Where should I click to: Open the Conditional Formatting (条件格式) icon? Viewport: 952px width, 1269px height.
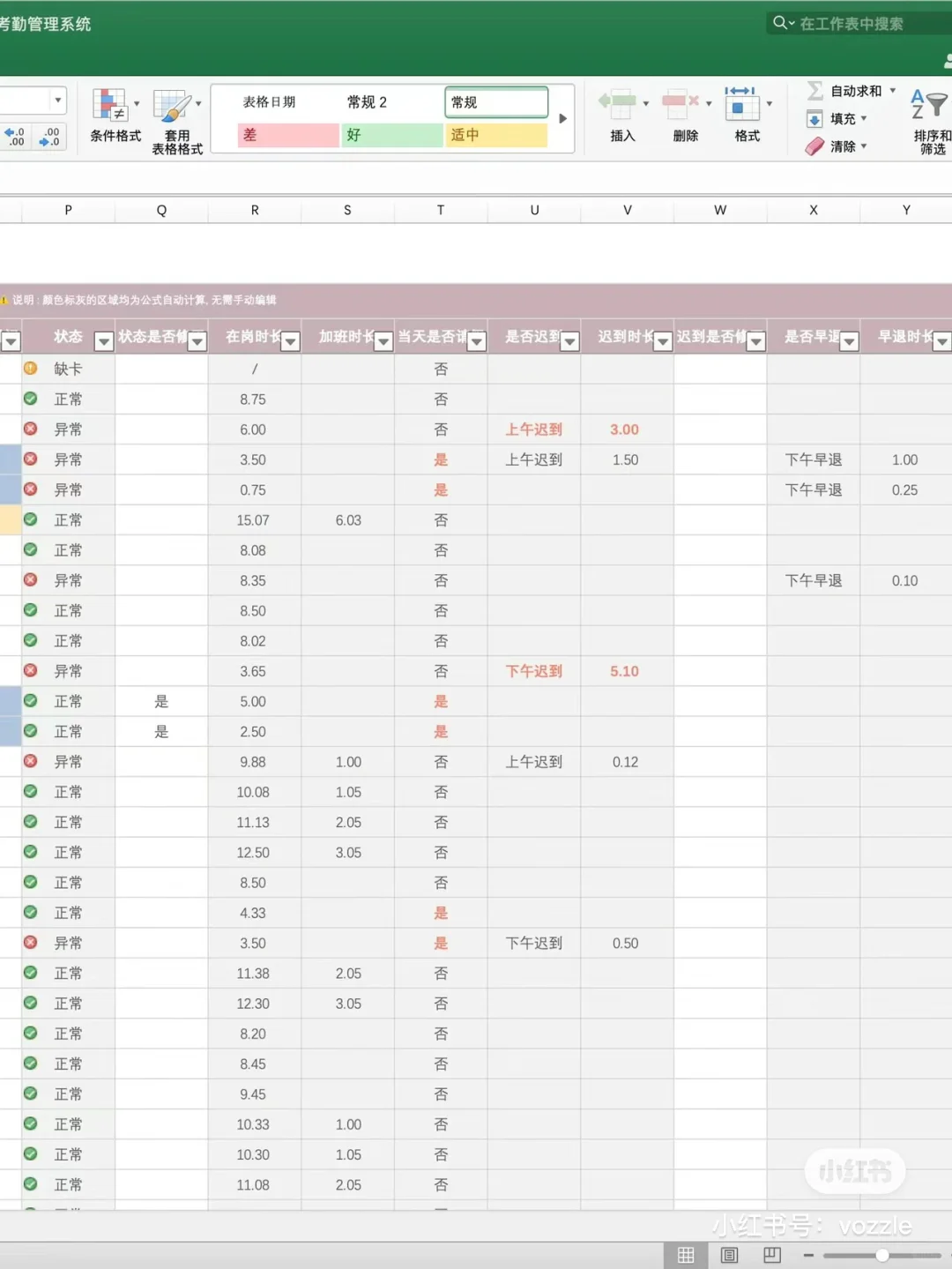(109, 105)
